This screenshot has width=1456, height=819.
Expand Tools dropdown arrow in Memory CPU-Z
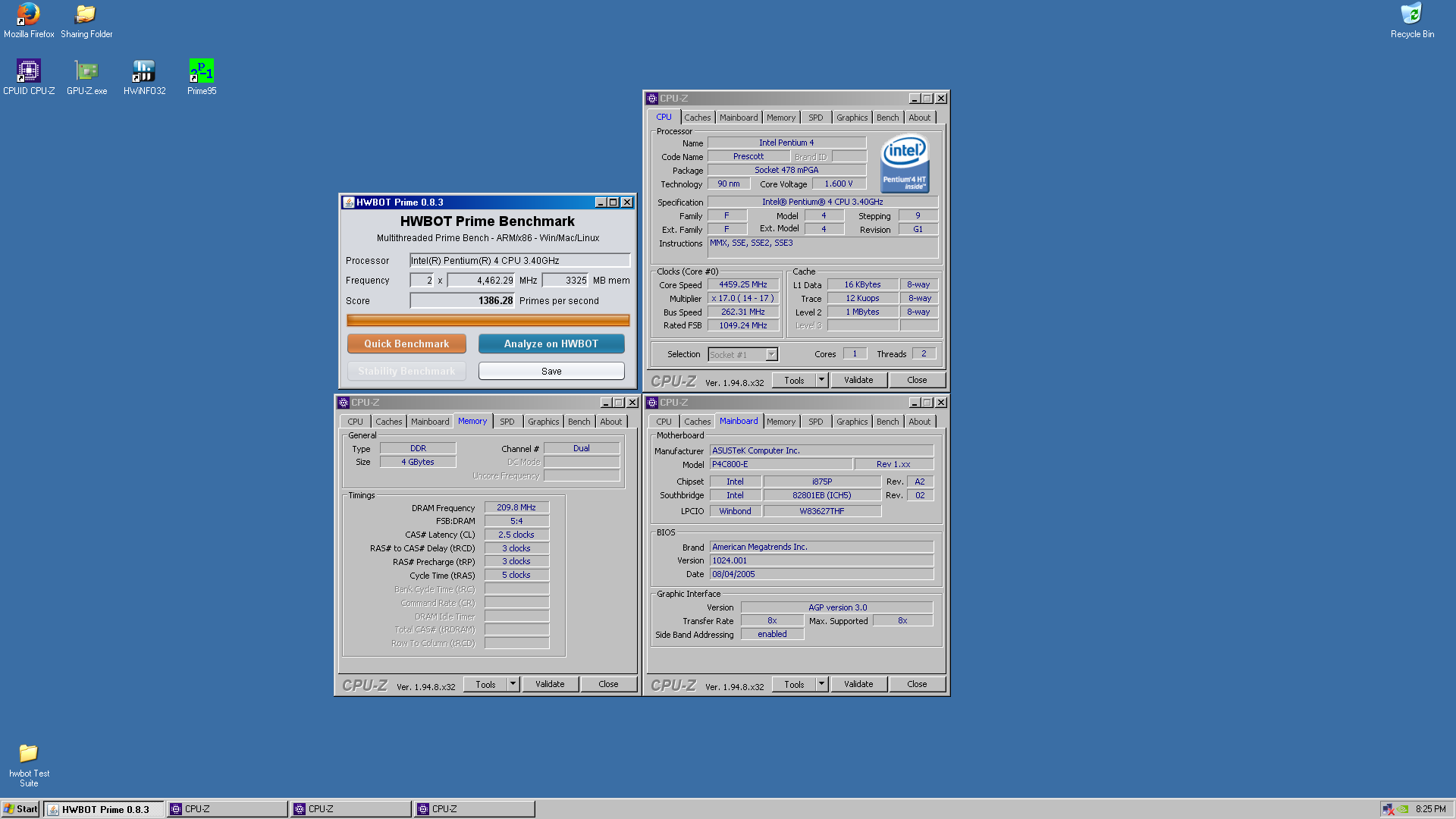[x=513, y=684]
